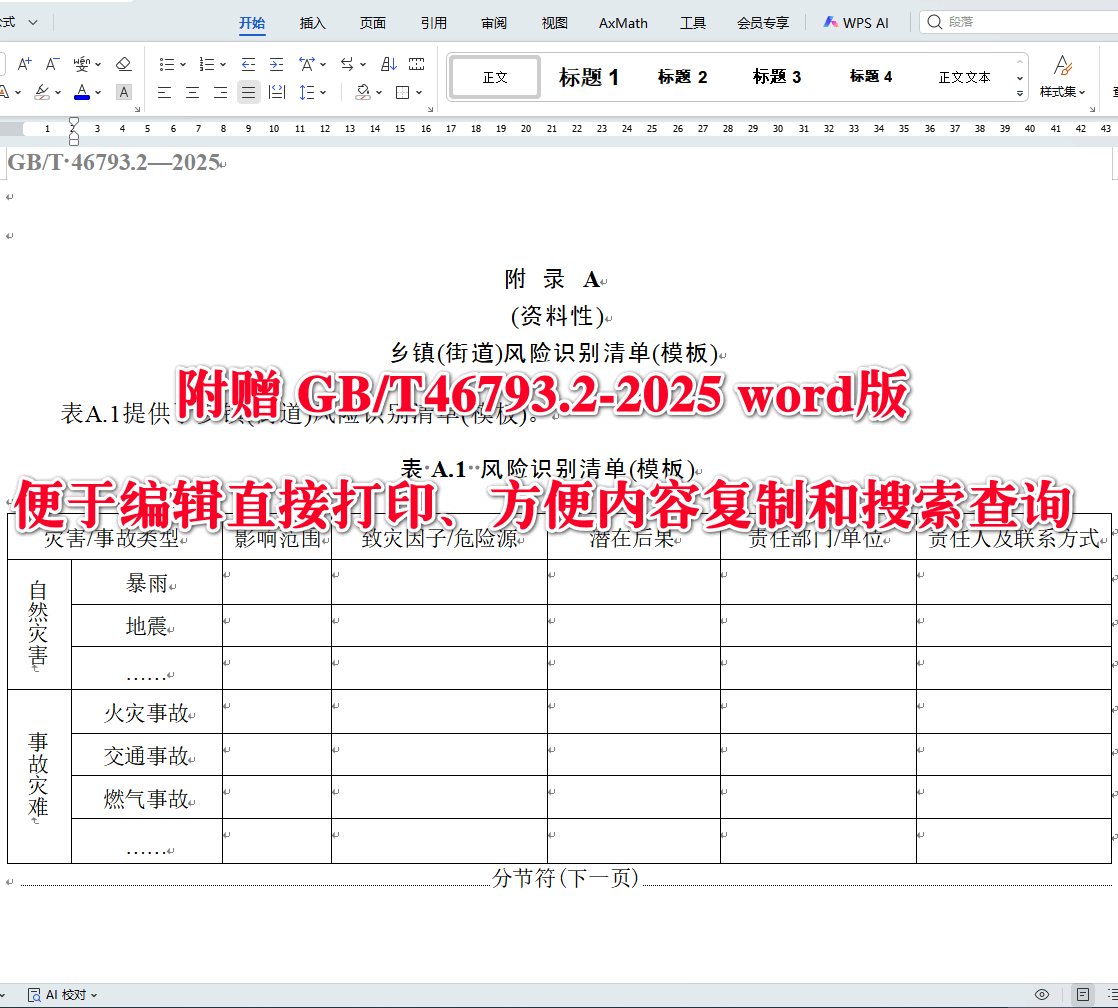The width and height of the screenshot is (1118, 1008).
Task: Apply the 标题 1 style
Action: (590, 76)
